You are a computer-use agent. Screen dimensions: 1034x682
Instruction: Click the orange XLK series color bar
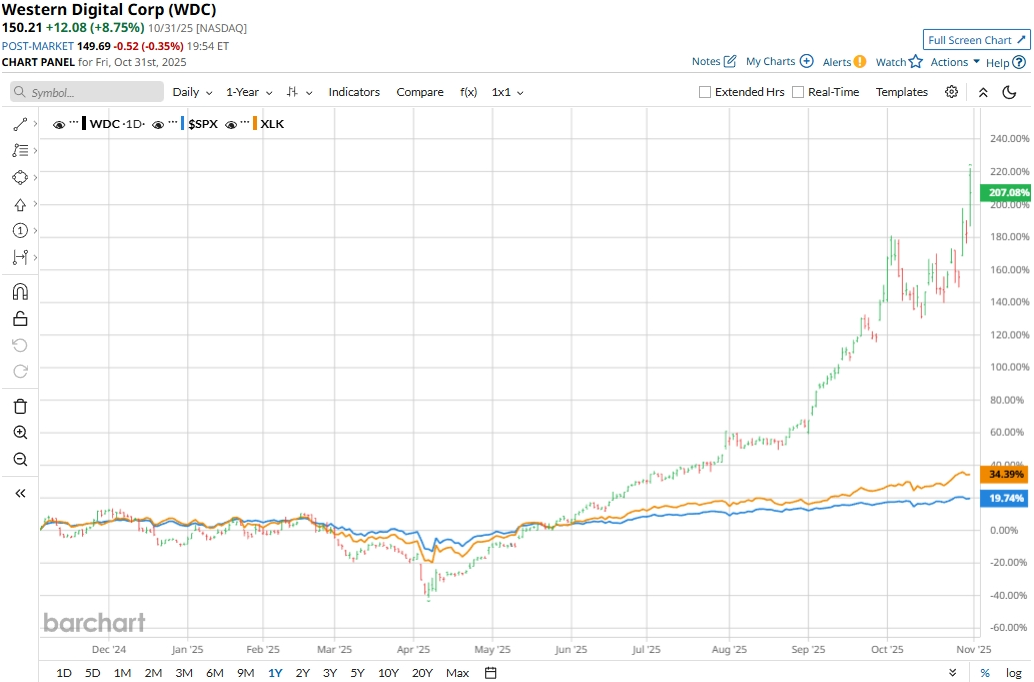point(255,123)
